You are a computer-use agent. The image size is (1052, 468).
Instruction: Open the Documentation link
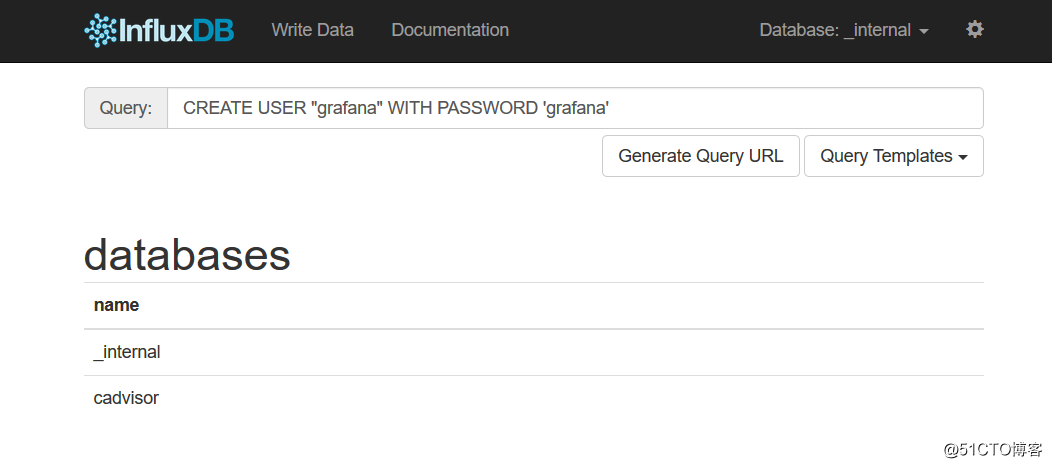point(450,30)
